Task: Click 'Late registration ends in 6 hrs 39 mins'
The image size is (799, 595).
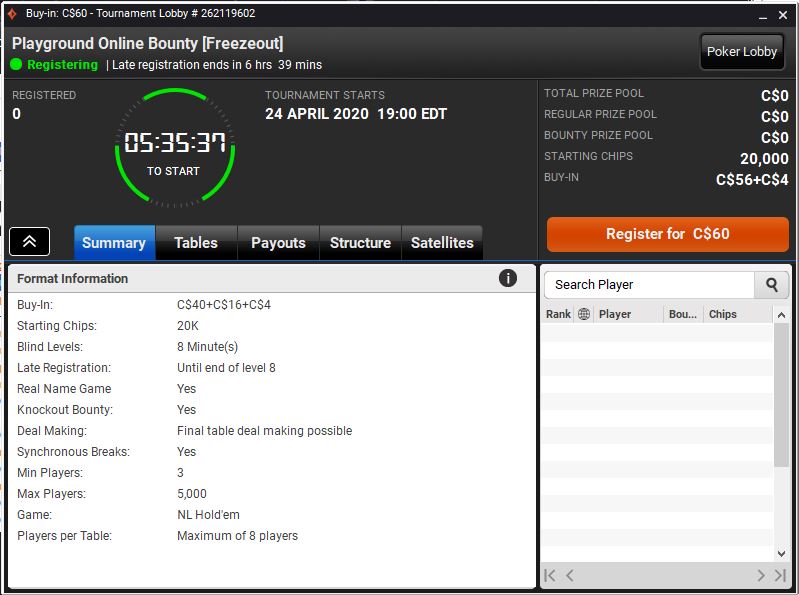Action: click(217, 65)
